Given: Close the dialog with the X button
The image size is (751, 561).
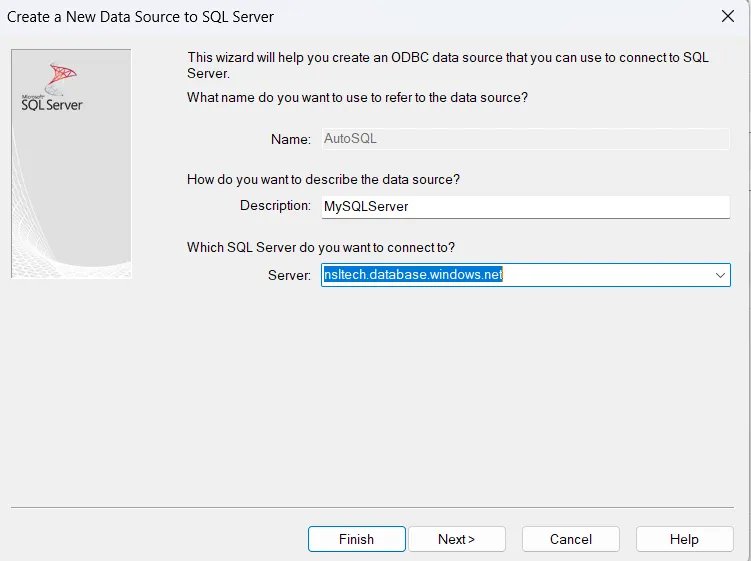Looking at the screenshot, I should pyautogui.click(x=728, y=16).
